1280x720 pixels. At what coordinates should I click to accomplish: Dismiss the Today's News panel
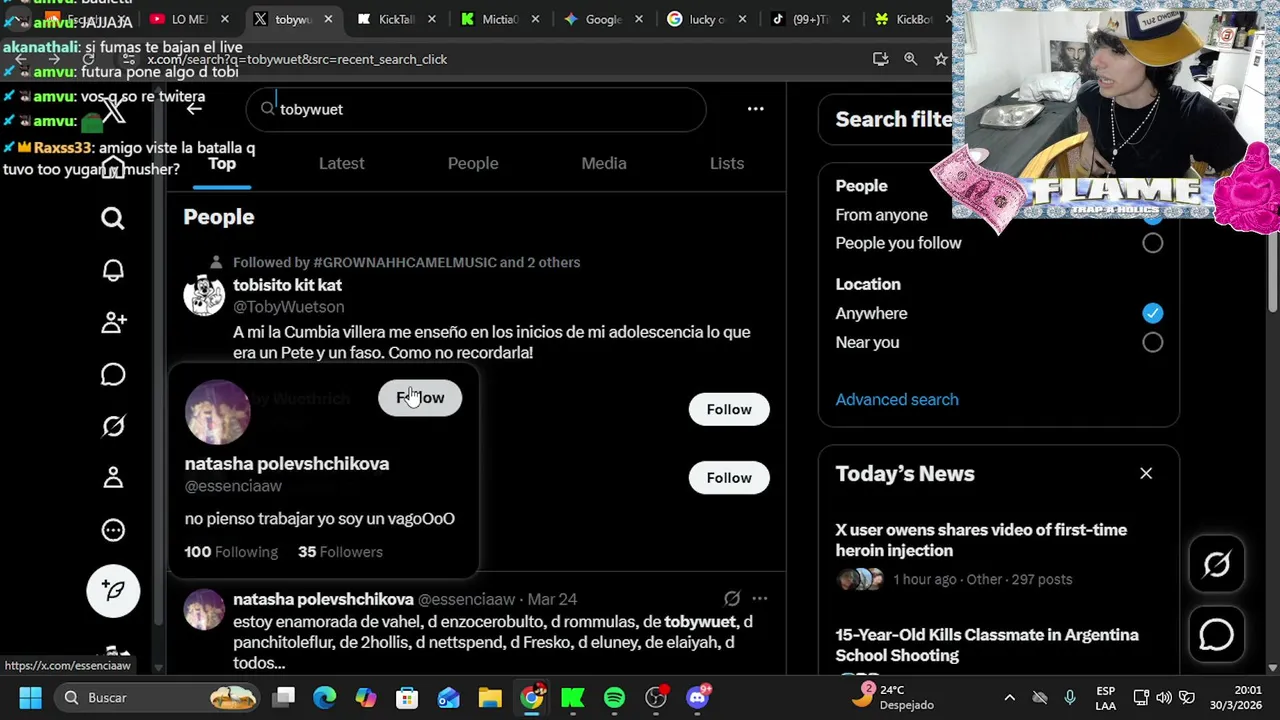(x=1146, y=474)
